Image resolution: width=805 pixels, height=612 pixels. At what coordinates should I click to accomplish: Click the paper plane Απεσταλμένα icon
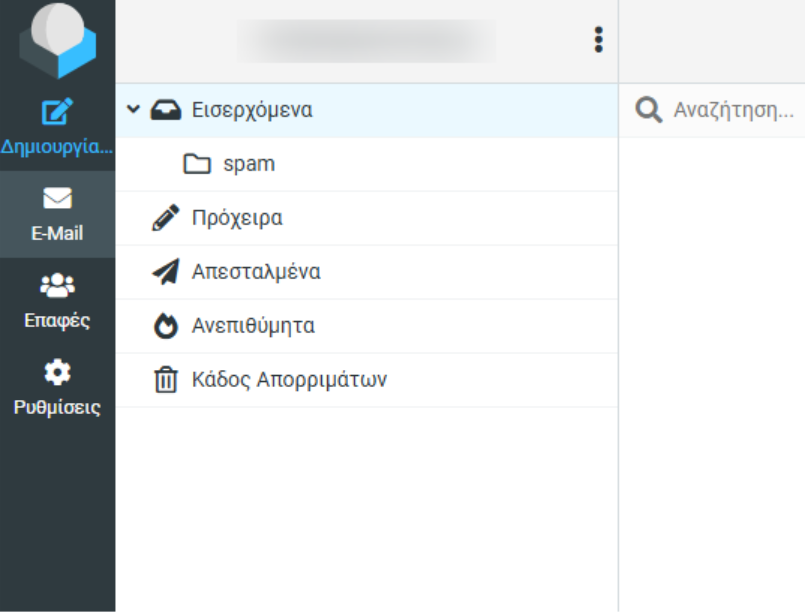click(x=165, y=272)
